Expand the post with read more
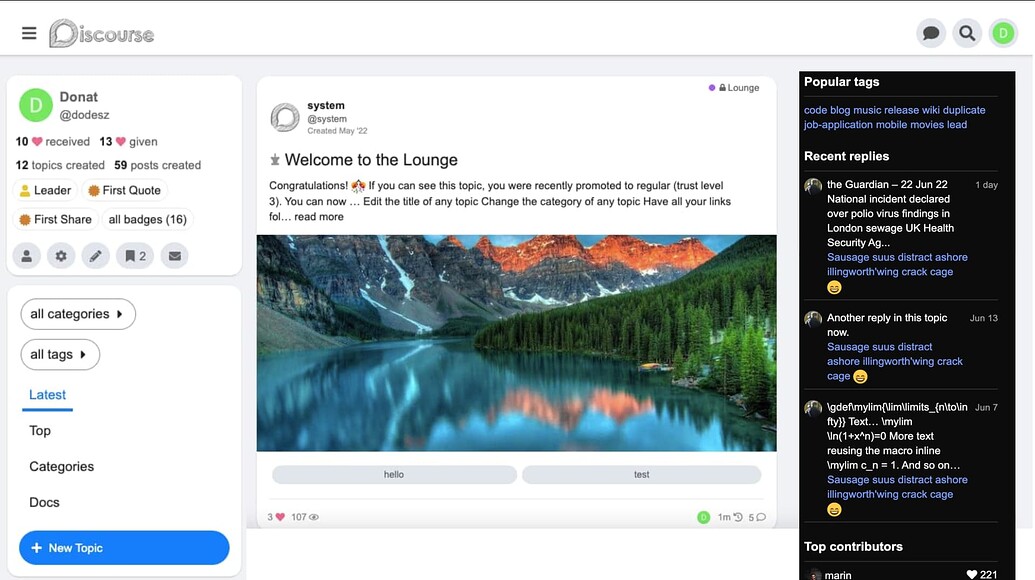 pyautogui.click(x=318, y=217)
